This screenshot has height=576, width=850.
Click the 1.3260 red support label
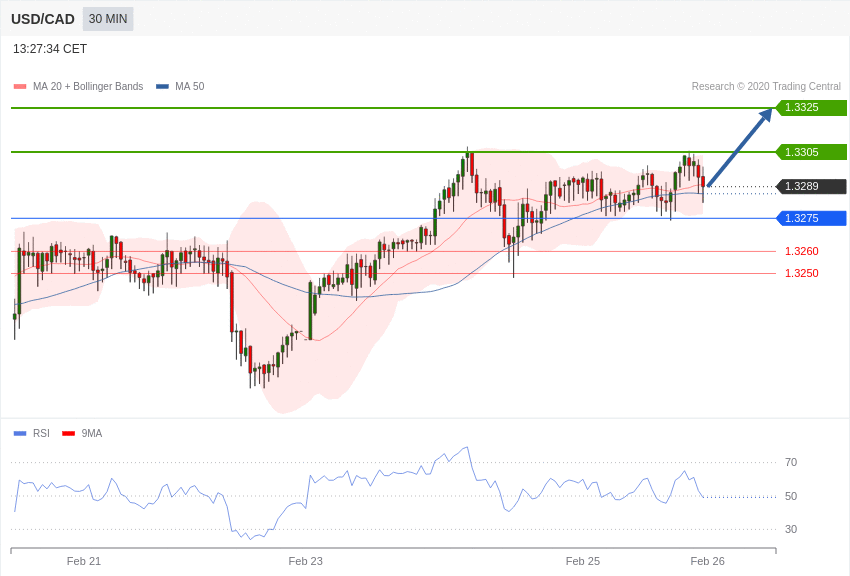tap(802, 251)
